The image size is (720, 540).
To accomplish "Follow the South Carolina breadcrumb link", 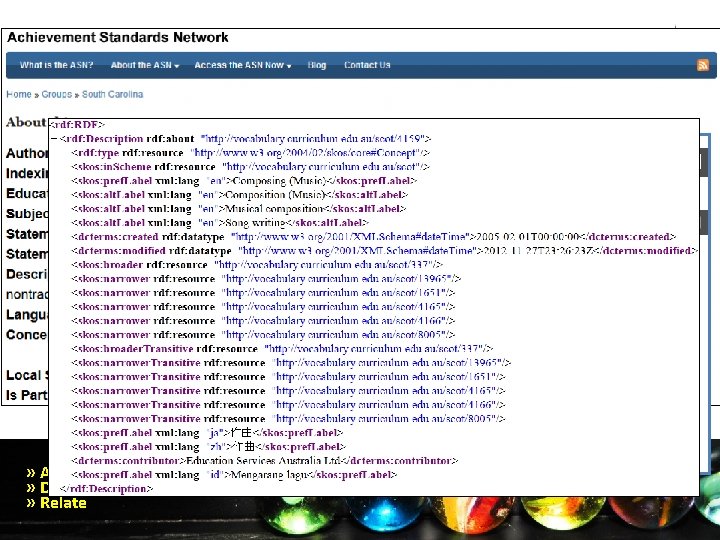I will [112, 94].
